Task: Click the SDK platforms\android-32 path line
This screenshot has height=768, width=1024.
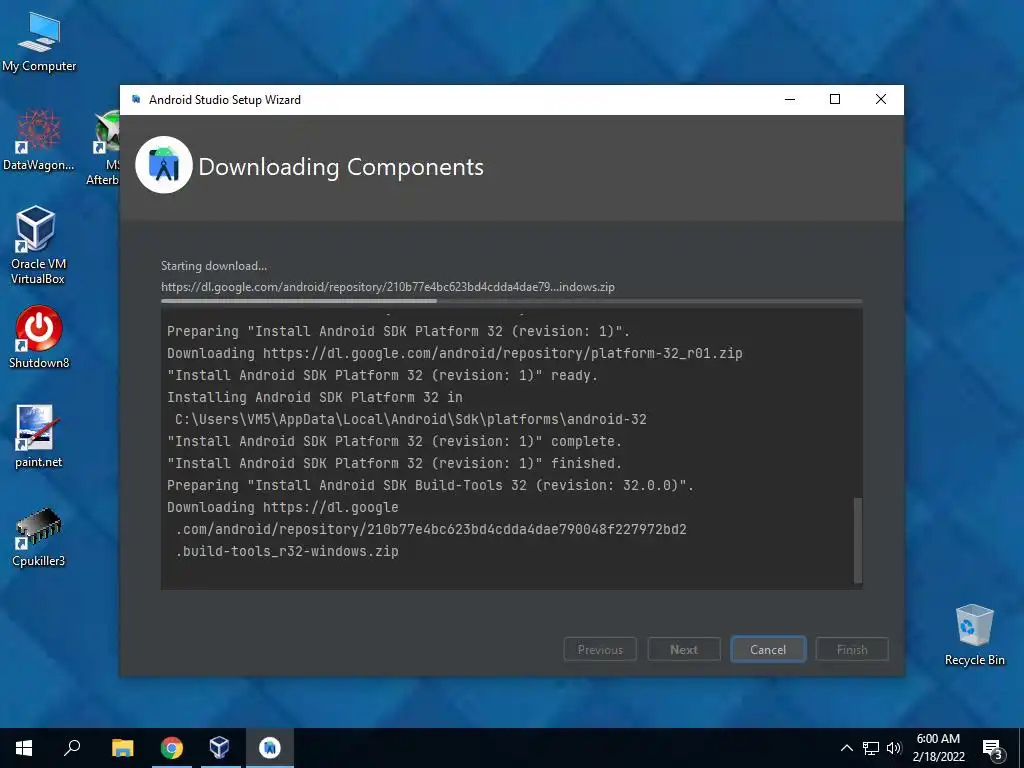Action: [x=411, y=419]
